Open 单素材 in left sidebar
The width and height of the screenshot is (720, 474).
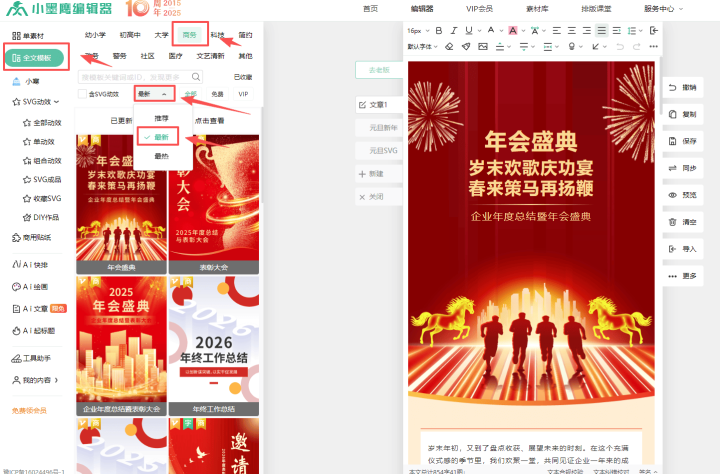click(x=28, y=36)
